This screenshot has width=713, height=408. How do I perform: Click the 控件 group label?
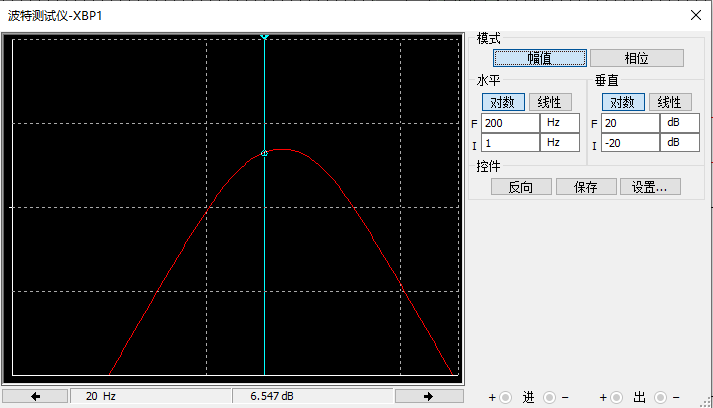(x=488, y=166)
